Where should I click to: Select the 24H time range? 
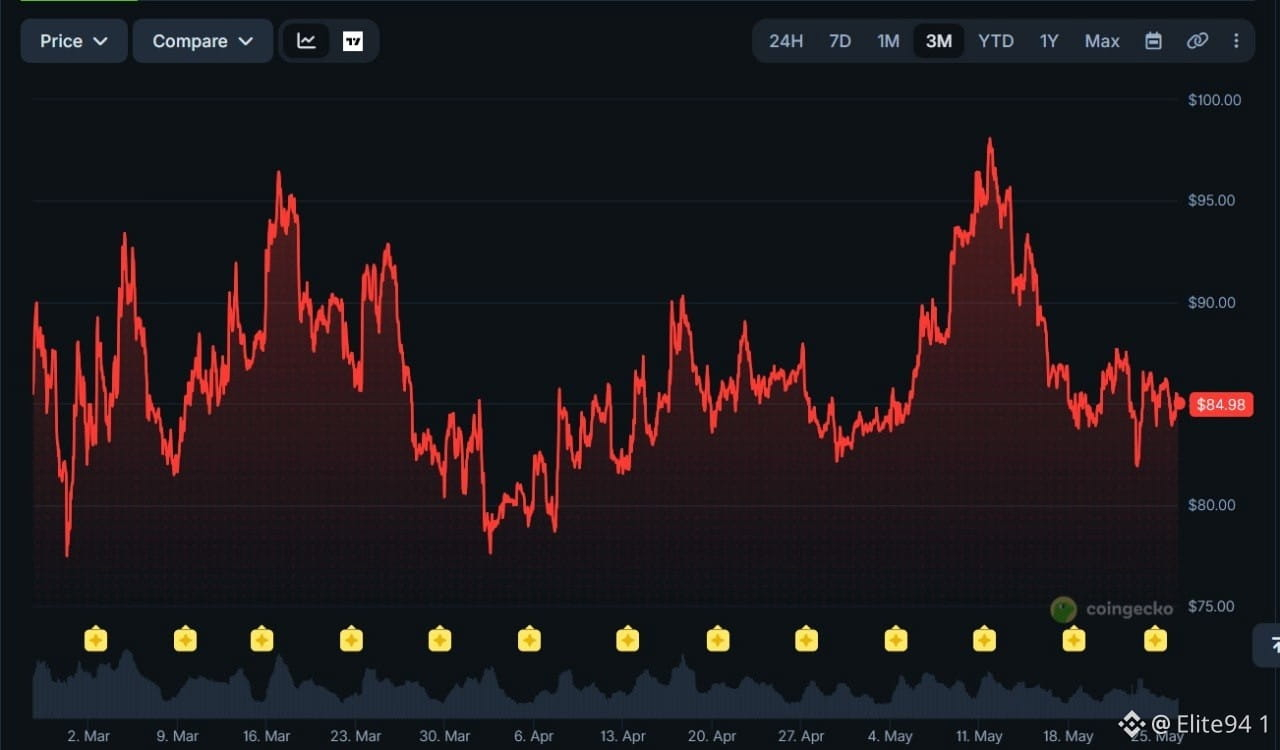tap(786, 41)
